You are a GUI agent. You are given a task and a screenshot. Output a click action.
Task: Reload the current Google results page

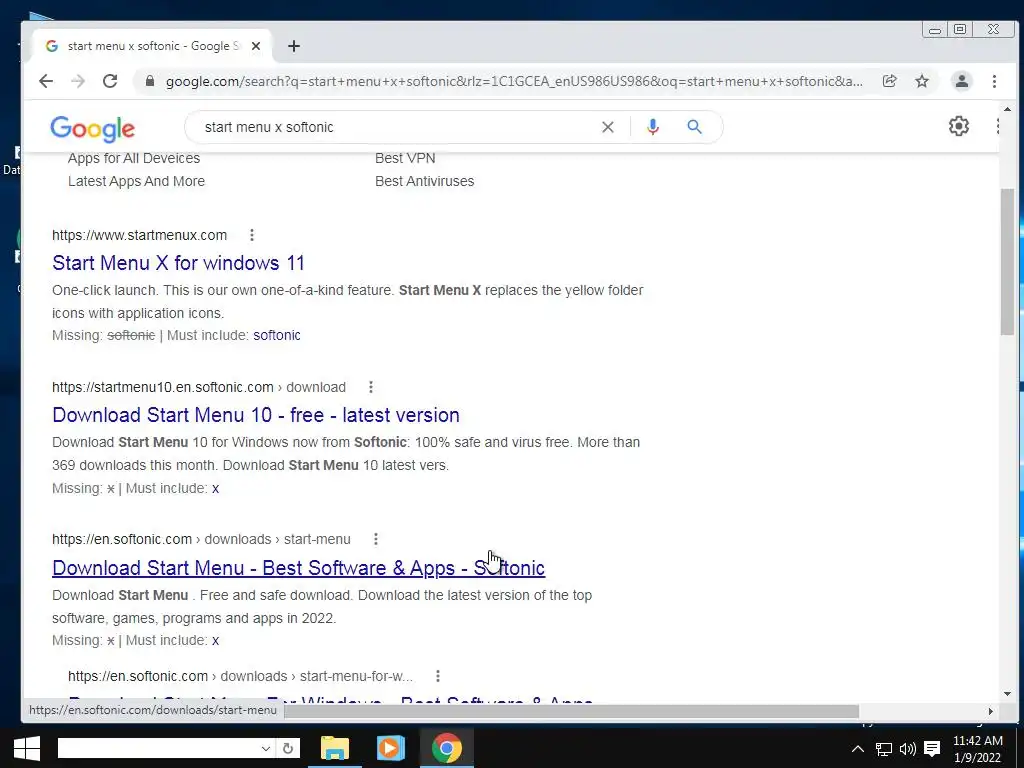pos(110,81)
